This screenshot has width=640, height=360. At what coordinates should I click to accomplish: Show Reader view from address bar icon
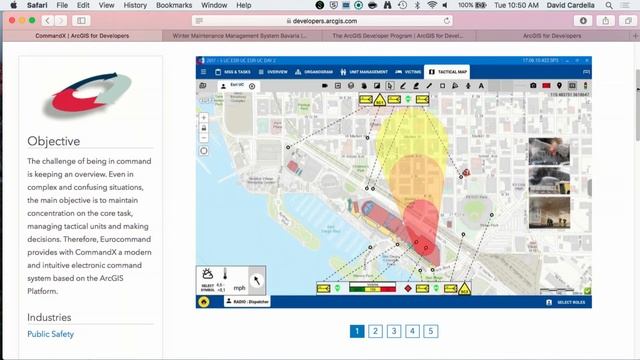point(199,21)
